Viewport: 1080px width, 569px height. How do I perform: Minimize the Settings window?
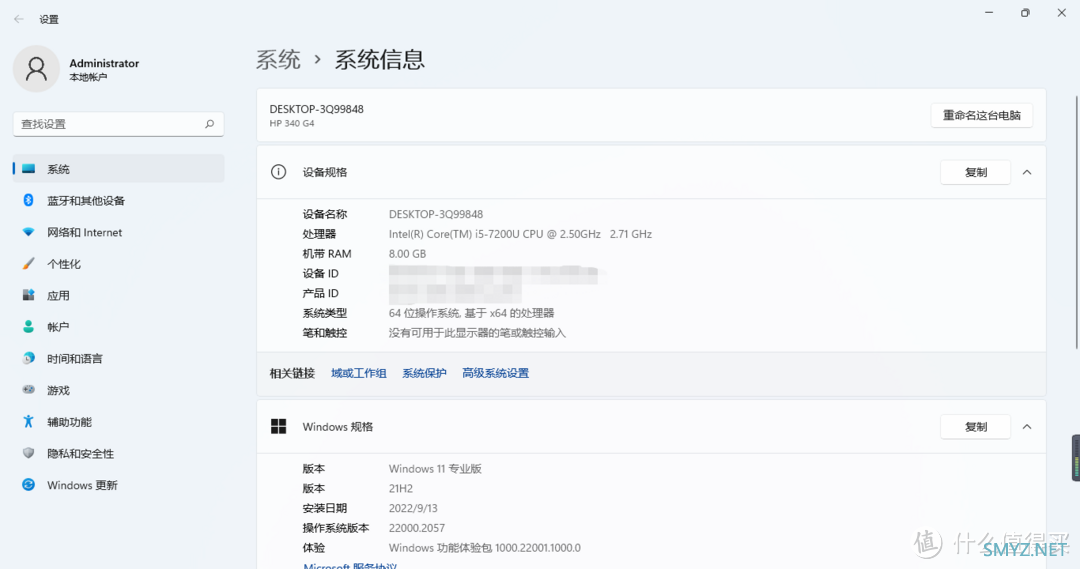[x=989, y=12]
